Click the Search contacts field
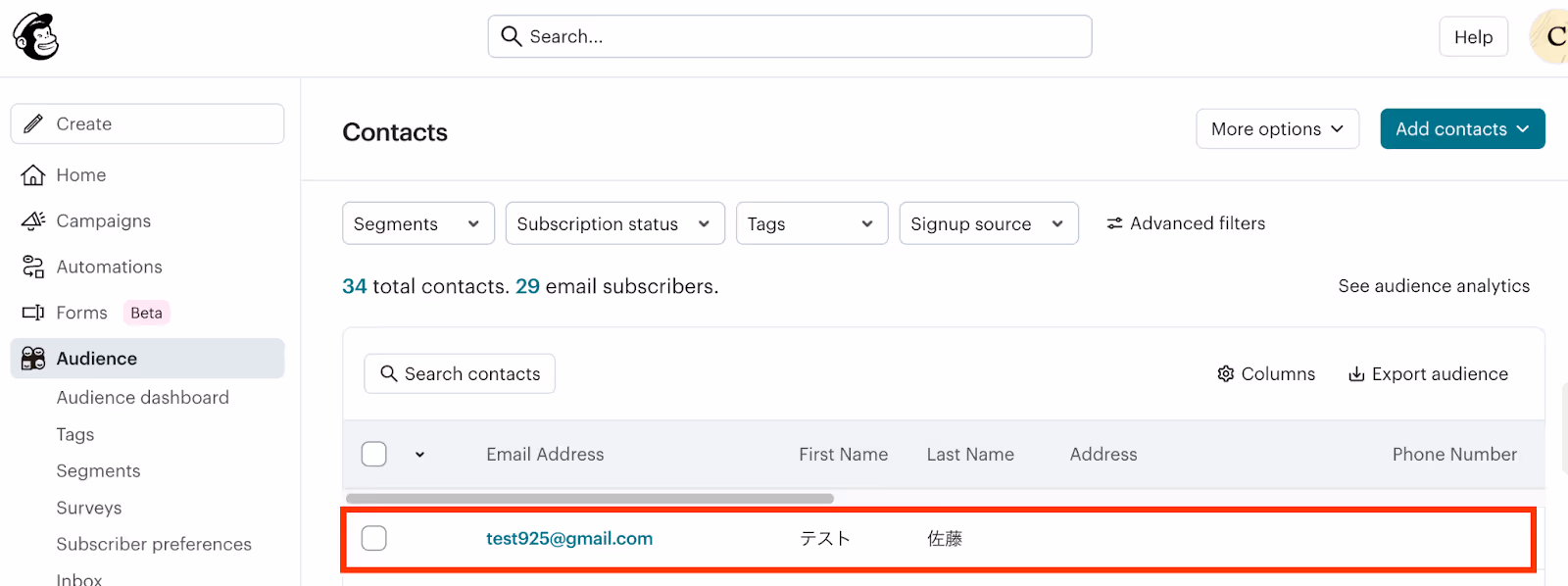 (460, 373)
